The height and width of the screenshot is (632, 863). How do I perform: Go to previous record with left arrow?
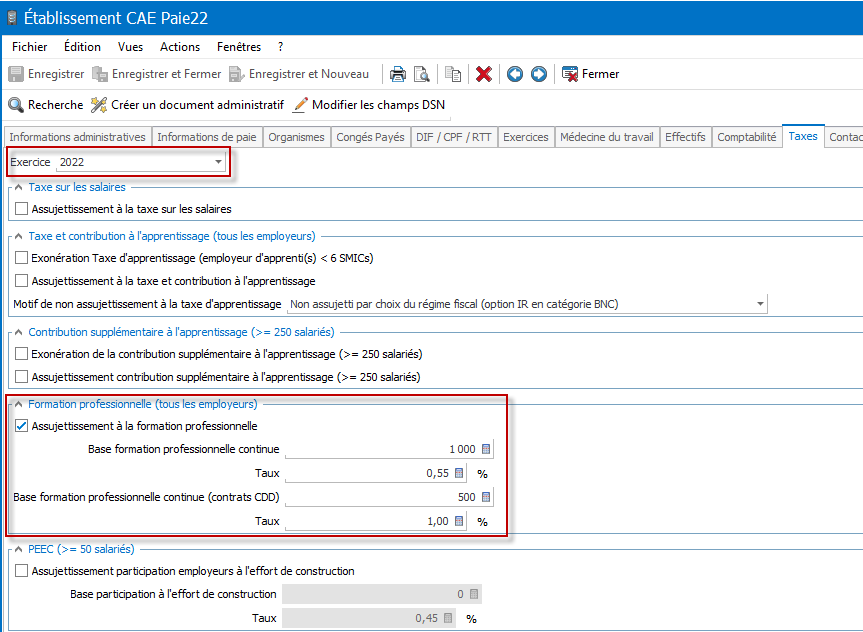[x=515, y=74]
